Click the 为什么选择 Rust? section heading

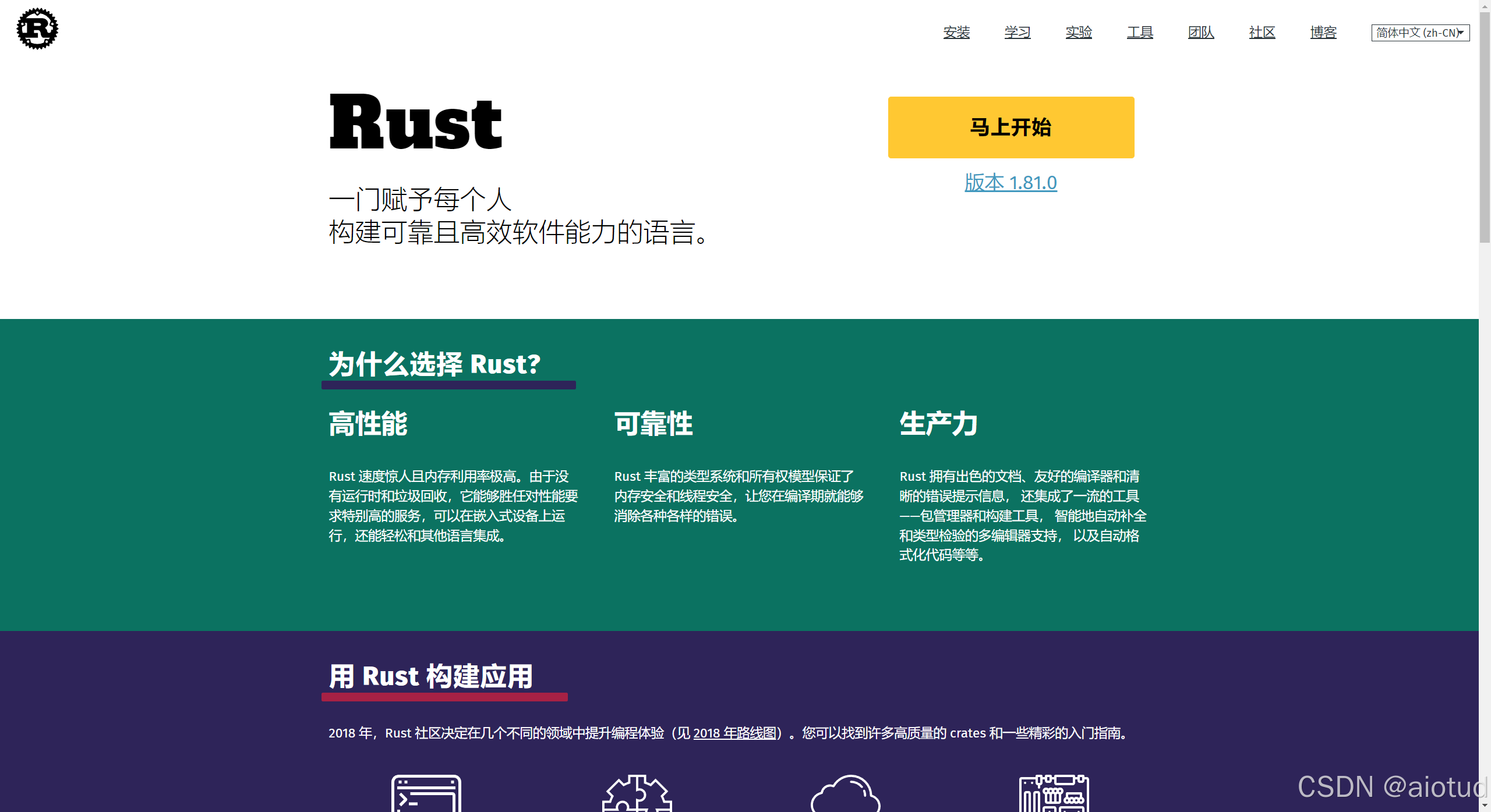pos(434,364)
